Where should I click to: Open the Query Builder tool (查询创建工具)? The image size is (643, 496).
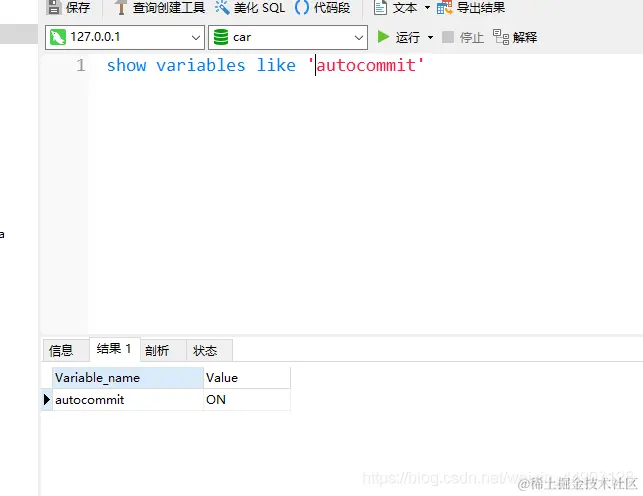[x=160, y=7]
